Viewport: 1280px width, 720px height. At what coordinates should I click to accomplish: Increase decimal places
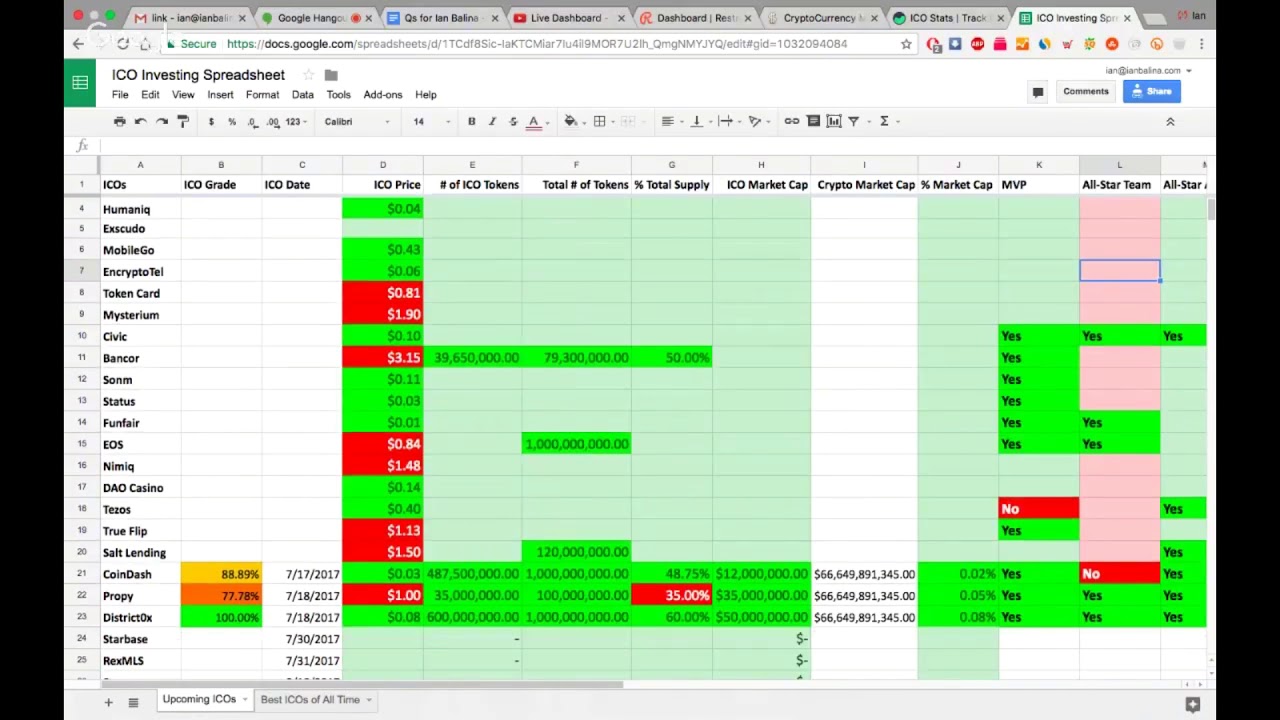[271, 121]
